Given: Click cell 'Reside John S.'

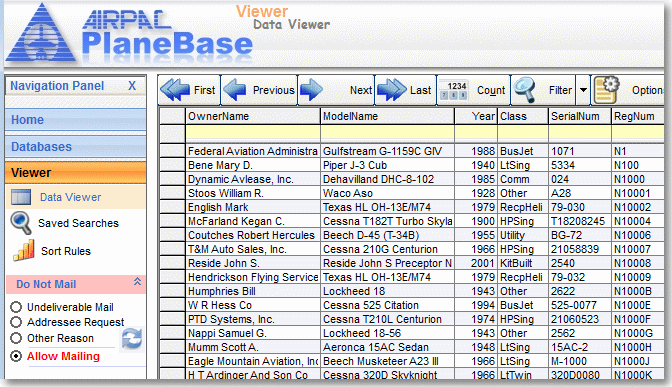Looking at the screenshot, I should (253, 263).
